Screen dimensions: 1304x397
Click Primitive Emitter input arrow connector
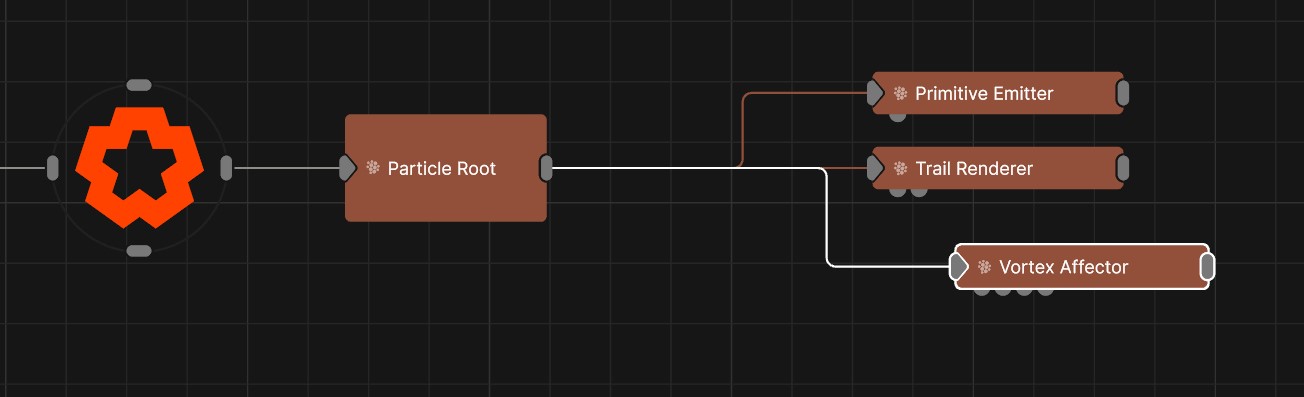[875, 93]
